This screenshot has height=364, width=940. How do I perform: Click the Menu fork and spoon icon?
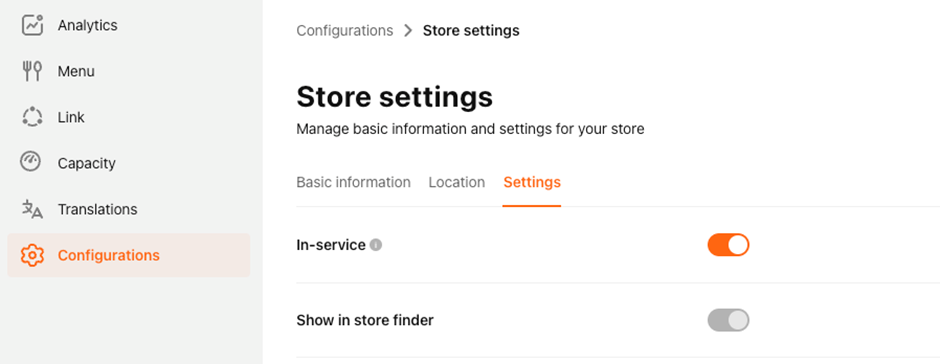click(x=32, y=71)
